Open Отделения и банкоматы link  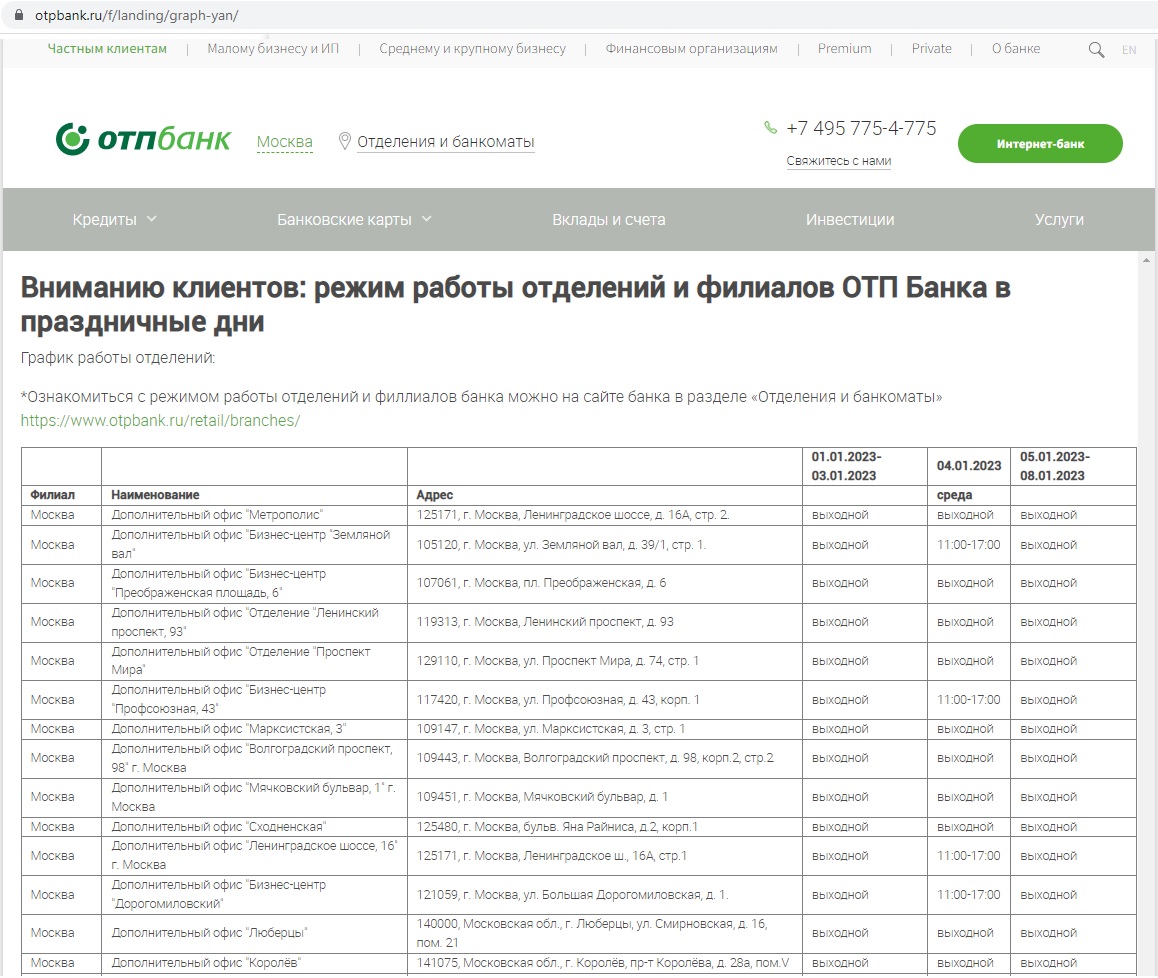click(x=445, y=142)
